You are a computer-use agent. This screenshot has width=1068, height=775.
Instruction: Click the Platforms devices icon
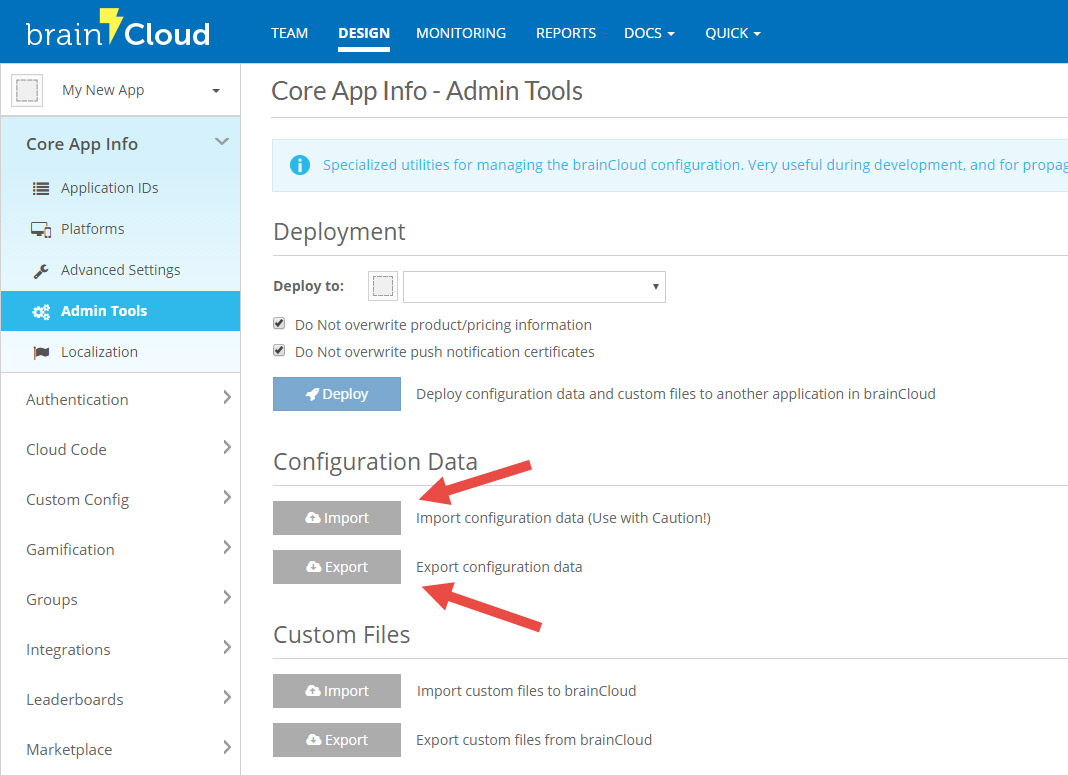(41, 229)
